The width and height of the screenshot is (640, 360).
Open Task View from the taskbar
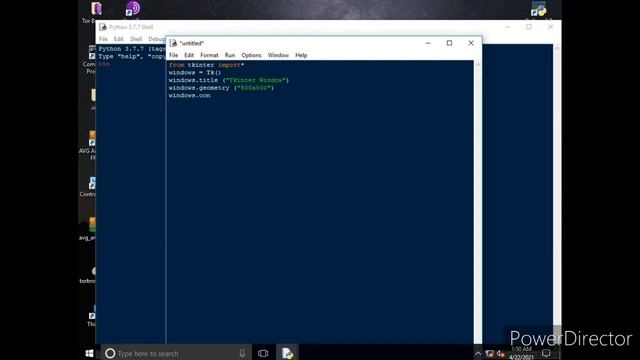[x=263, y=353]
